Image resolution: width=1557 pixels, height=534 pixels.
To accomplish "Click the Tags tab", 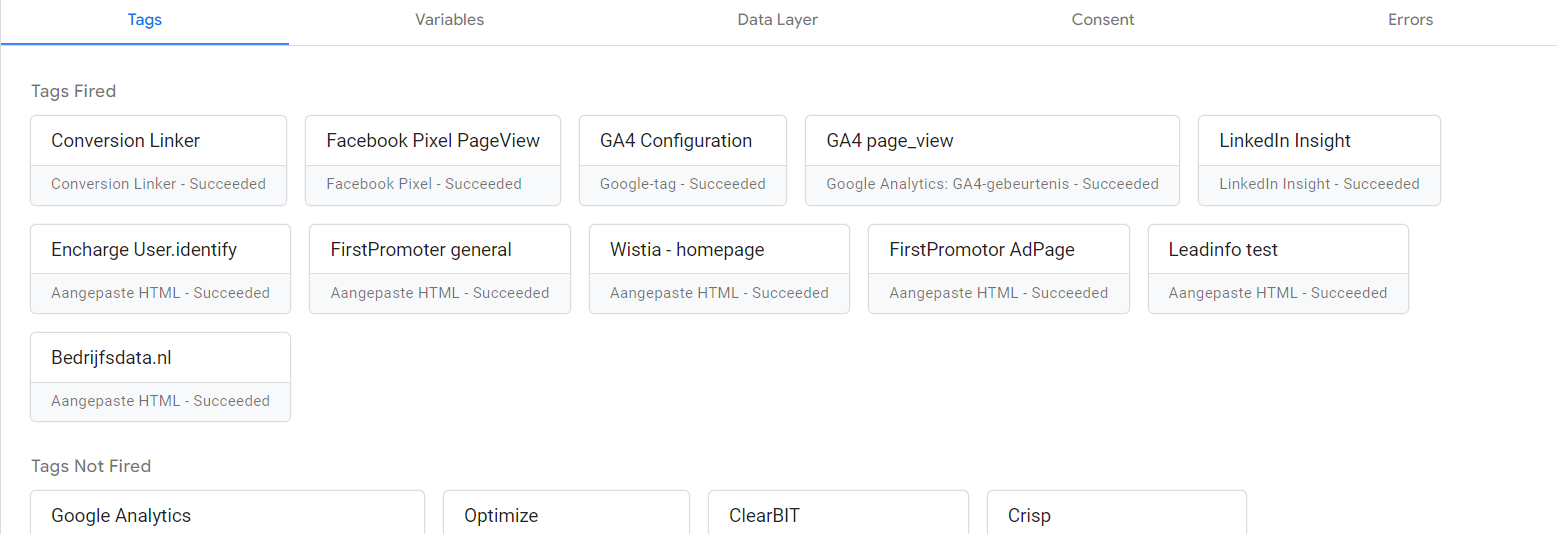I will click(145, 20).
